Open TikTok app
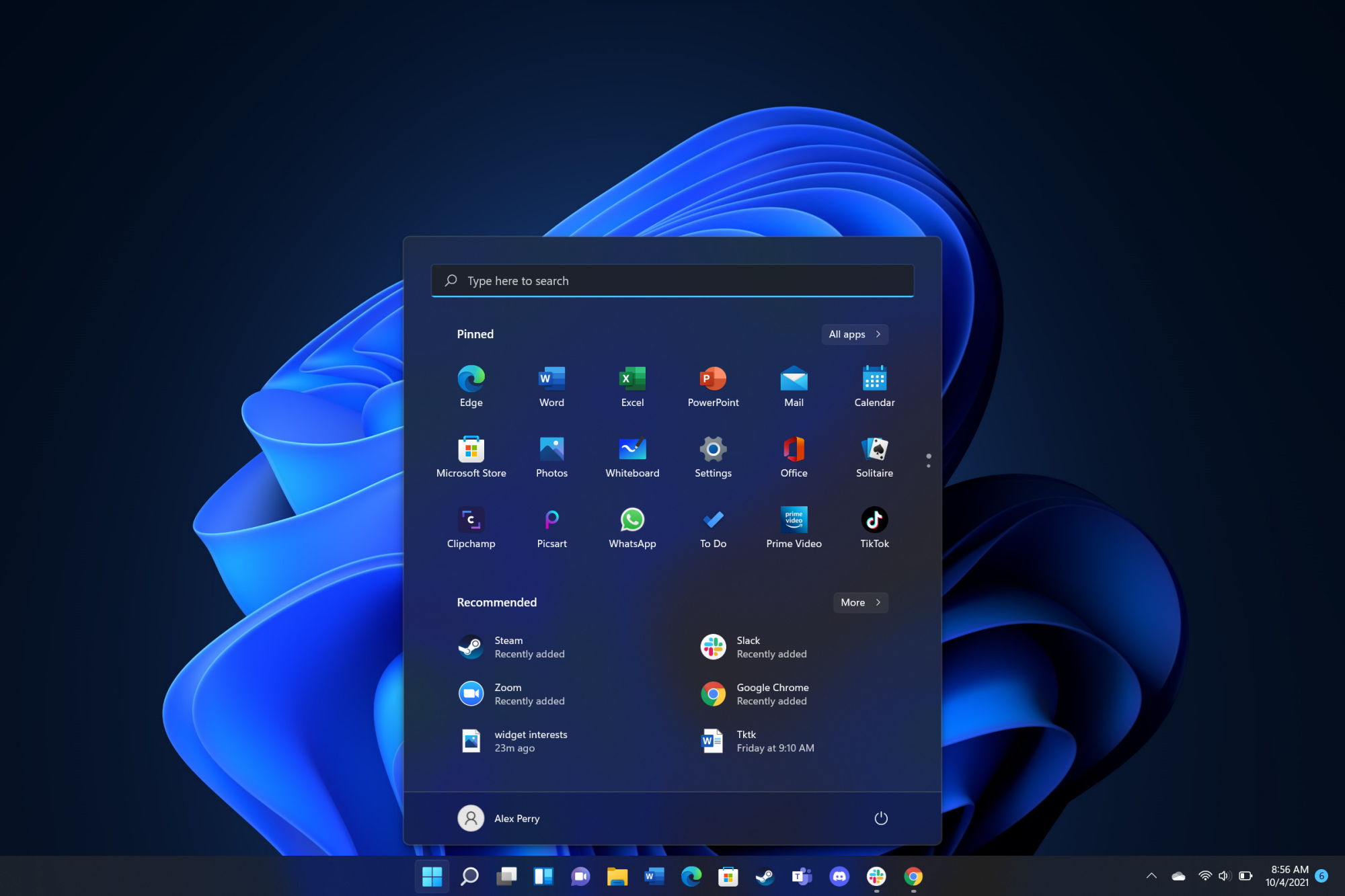The image size is (1345, 896). point(874,528)
